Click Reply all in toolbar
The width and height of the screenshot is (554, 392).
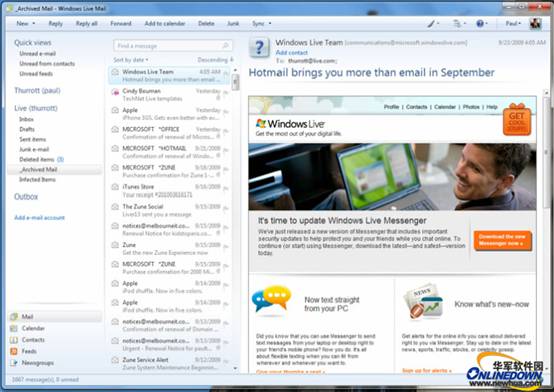87,24
